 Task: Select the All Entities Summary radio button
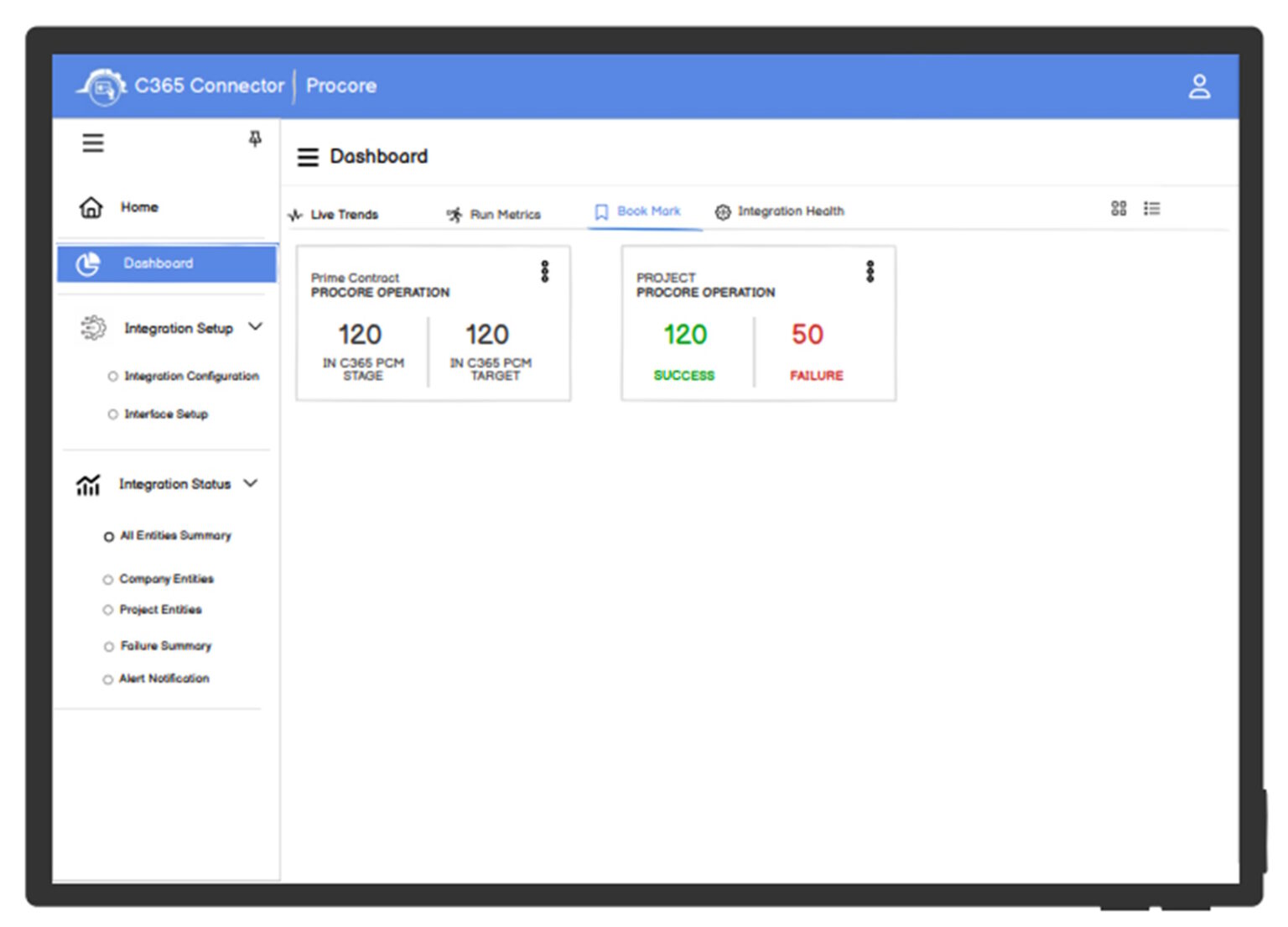tap(108, 536)
